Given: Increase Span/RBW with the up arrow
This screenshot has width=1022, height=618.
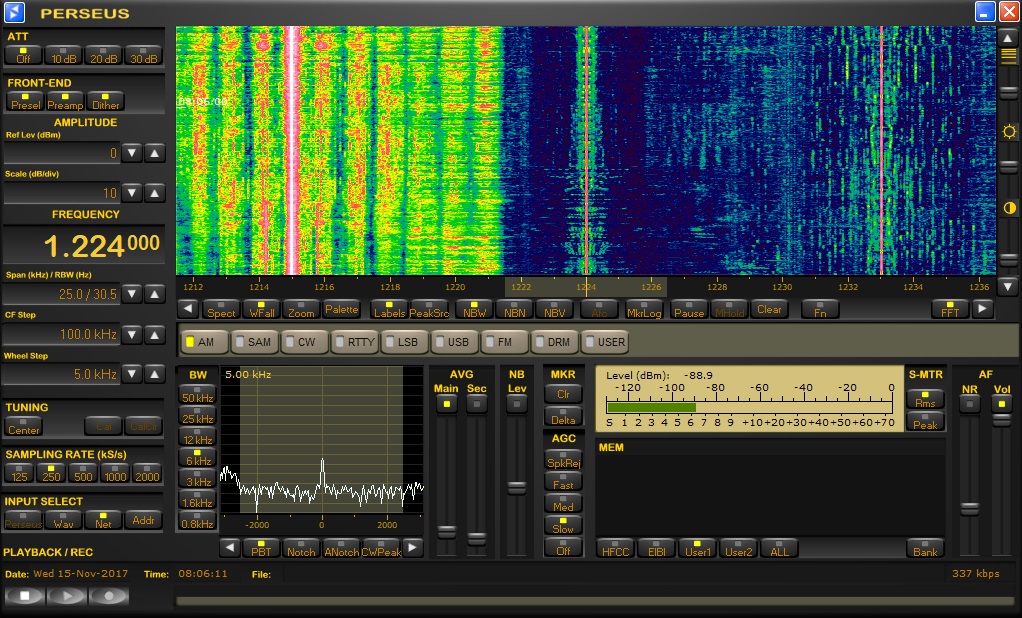Looking at the screenshot, I should (154, 294).
